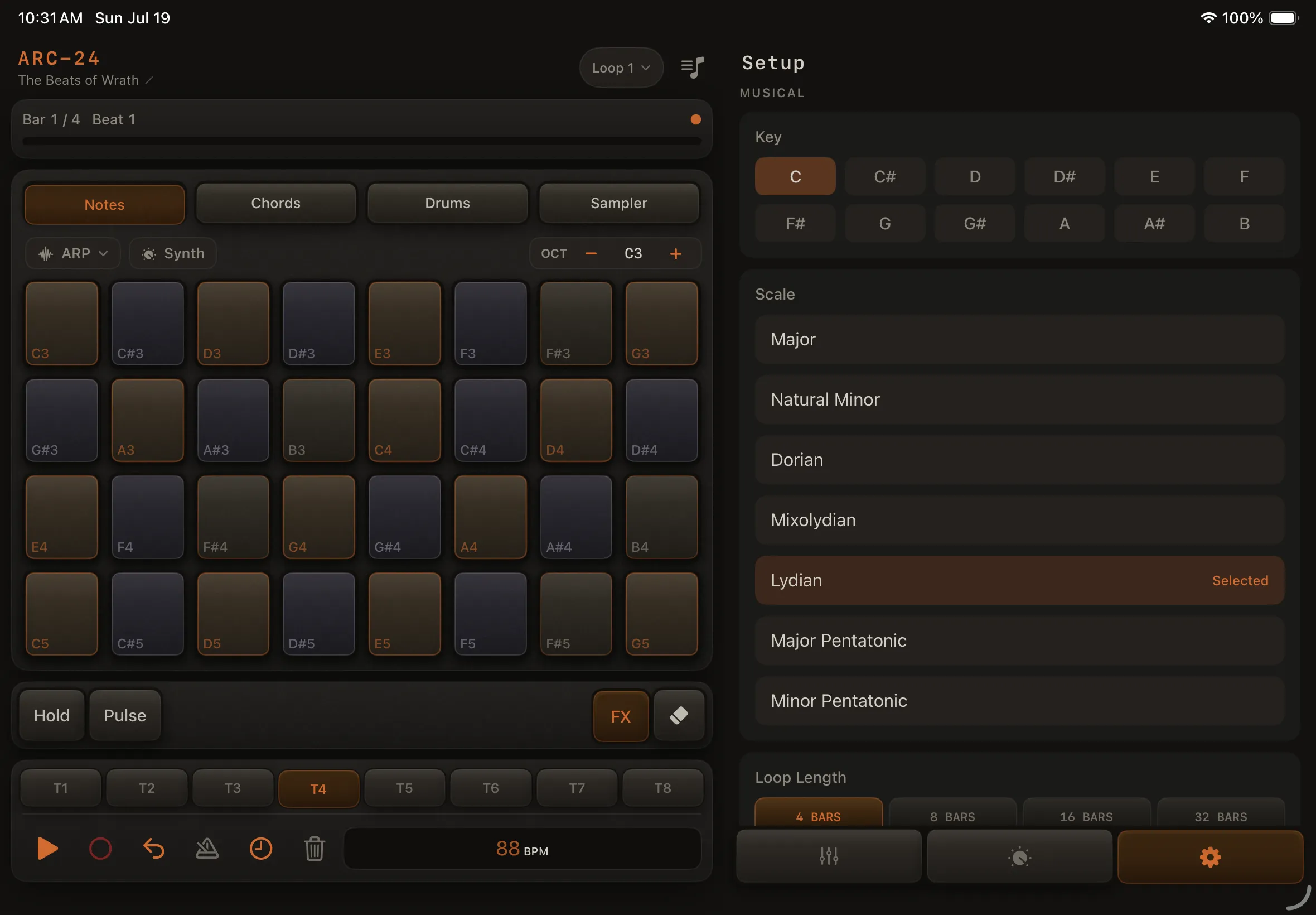
Task: Set key to C#
Action: (884, 176)
